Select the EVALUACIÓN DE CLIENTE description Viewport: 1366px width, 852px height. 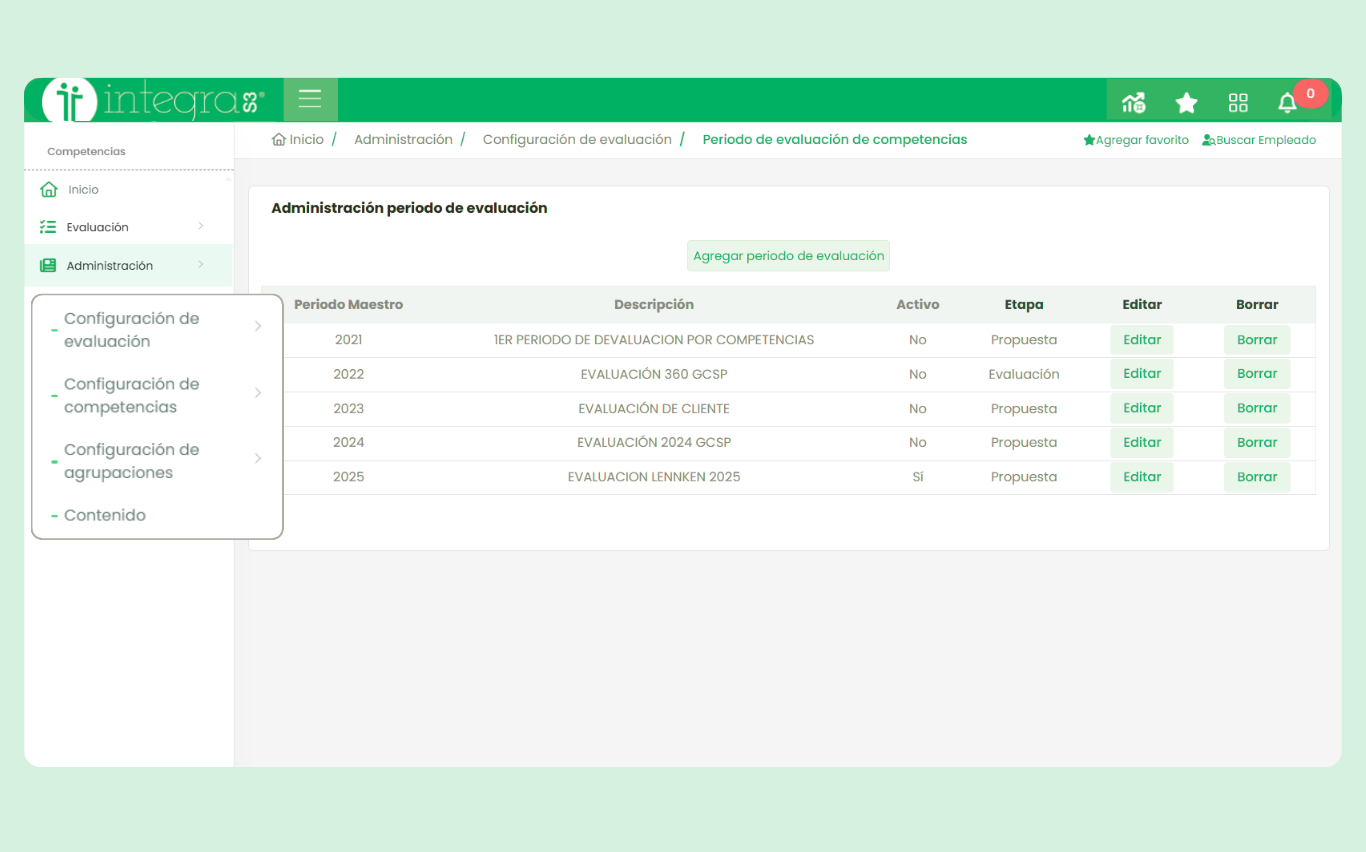(654, 409)
